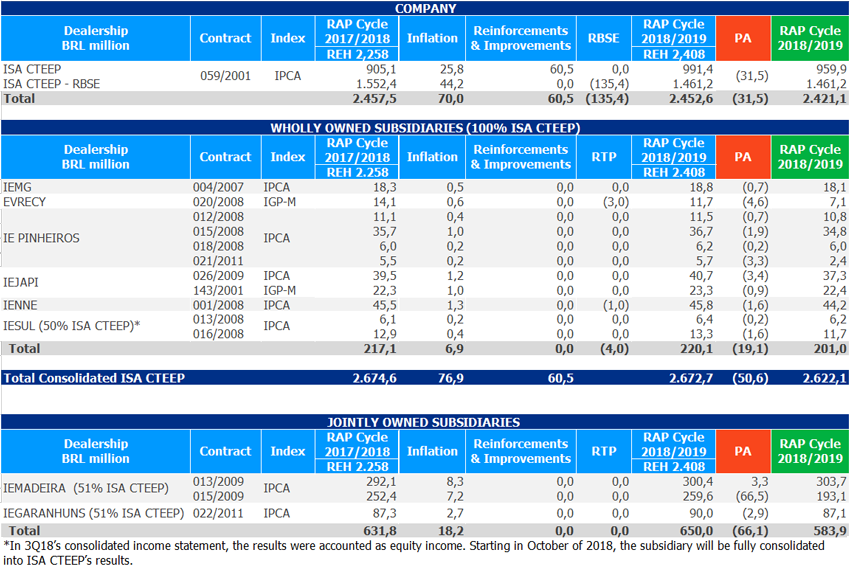The image size is (850, 568).
Task: Click the RBSE column header
Action: [604, 38]
